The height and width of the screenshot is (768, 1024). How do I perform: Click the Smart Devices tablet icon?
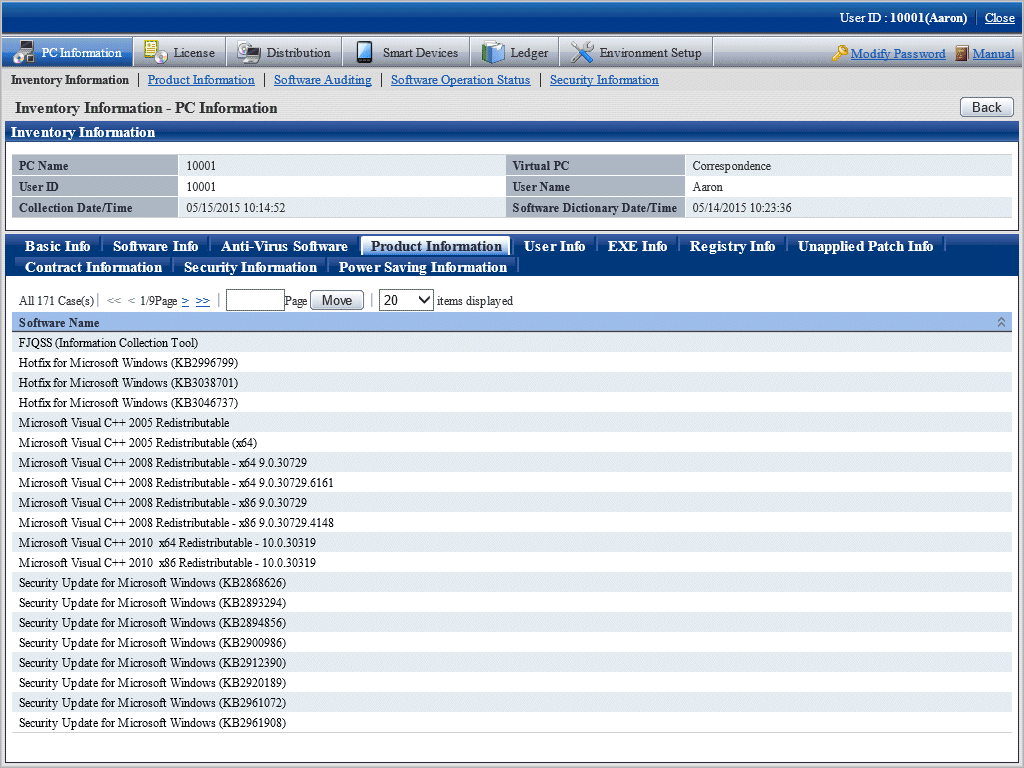(364, 52)
